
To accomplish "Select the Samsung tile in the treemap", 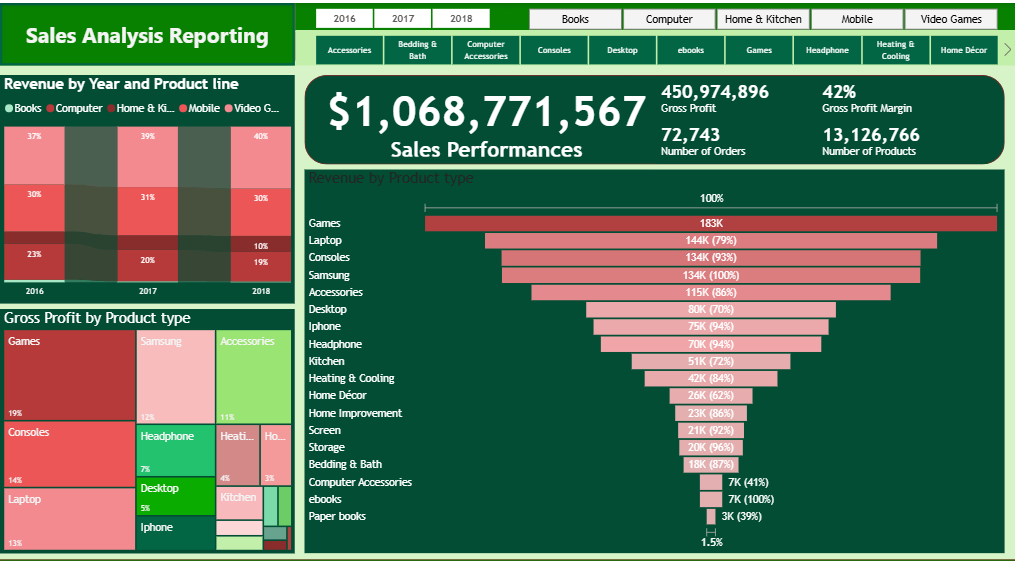I will click(175, 377).
